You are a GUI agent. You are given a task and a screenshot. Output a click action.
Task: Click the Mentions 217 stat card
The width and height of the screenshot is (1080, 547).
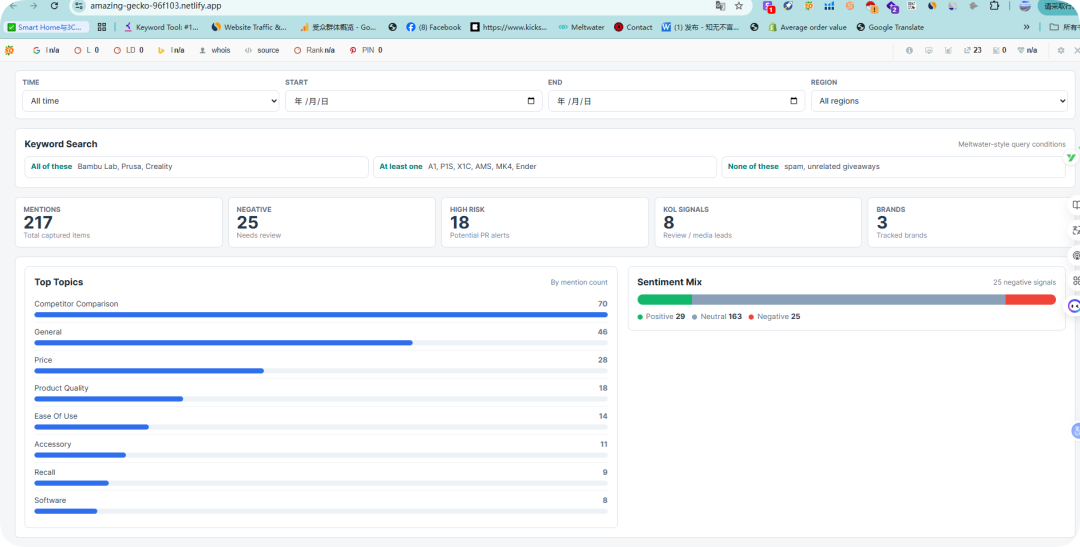tap(118, 223)
